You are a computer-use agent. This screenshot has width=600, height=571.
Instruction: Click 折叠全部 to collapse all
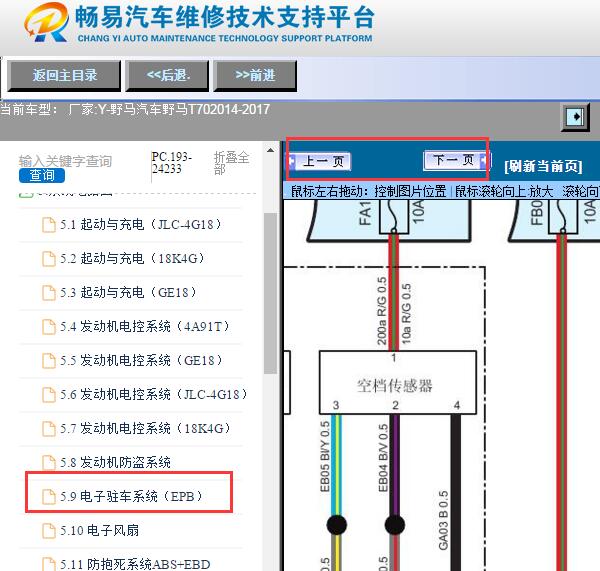coord(231,163)
